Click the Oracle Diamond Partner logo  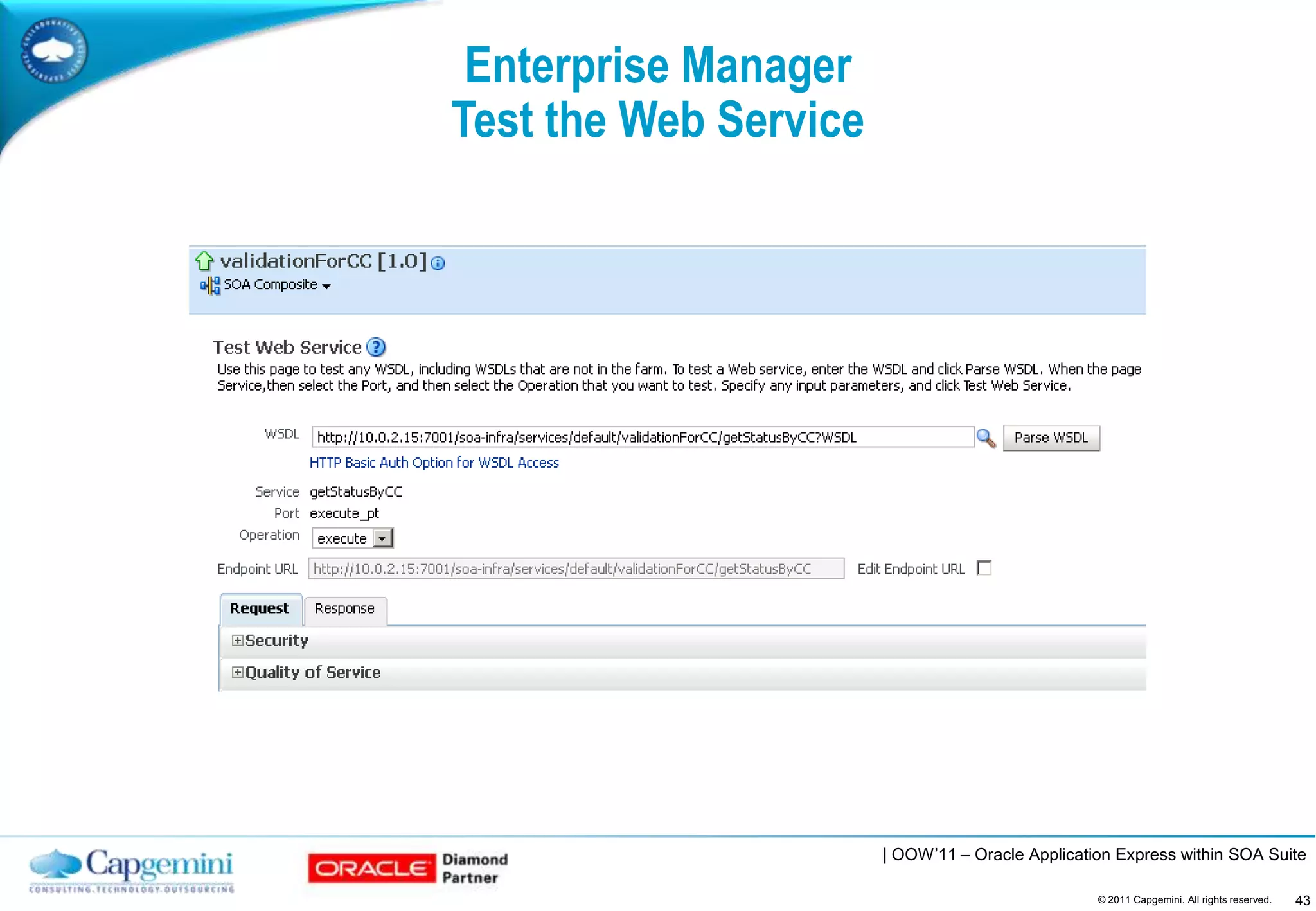pyautogui.click(x=408, y=868)
